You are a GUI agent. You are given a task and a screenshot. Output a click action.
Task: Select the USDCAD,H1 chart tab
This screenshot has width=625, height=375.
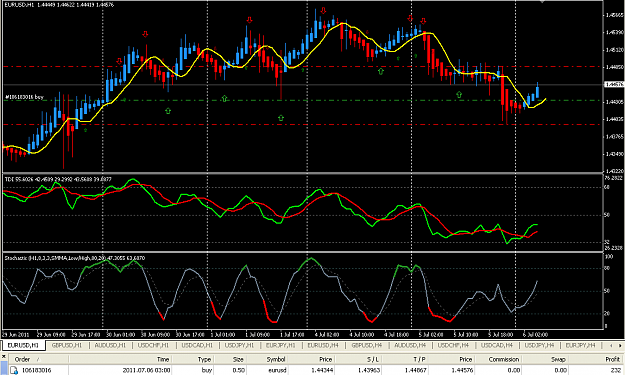[x=197, y=346]
